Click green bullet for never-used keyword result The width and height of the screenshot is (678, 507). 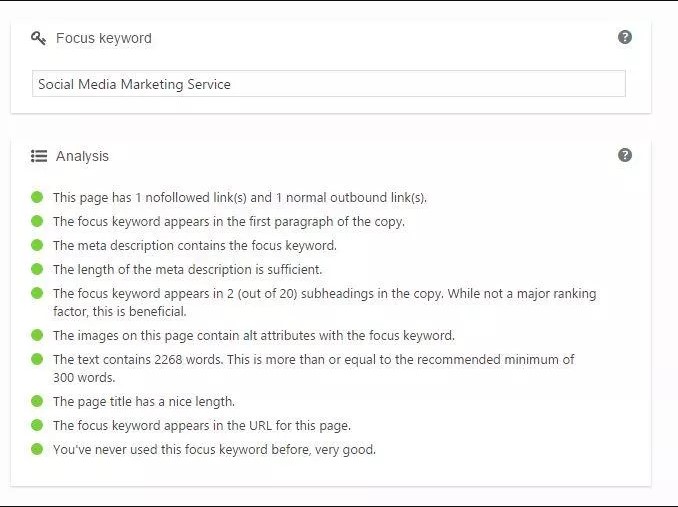(37, 449)
